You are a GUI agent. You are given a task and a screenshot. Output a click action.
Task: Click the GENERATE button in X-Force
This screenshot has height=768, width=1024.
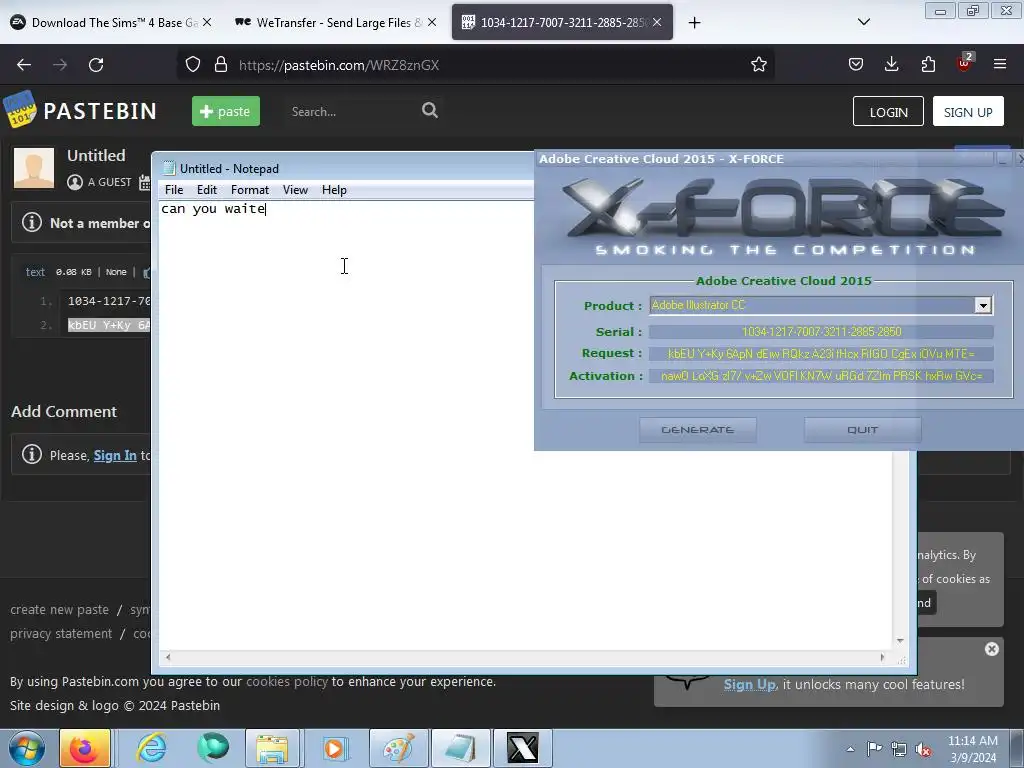697,430
